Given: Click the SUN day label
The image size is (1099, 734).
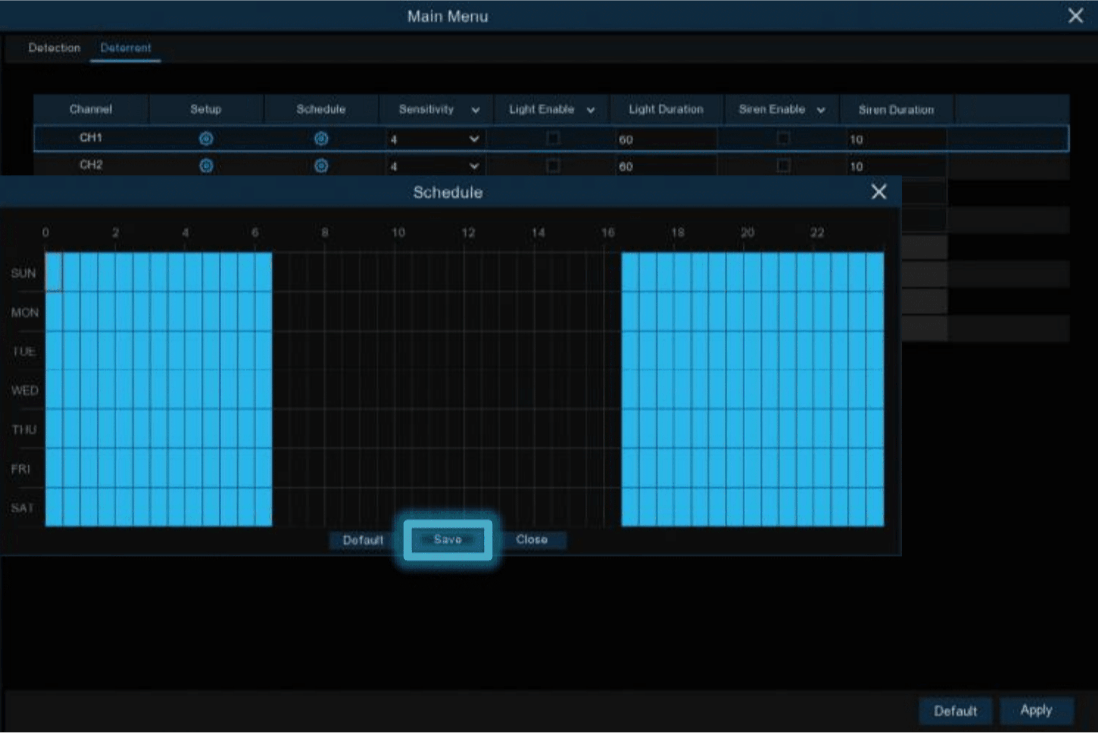Looking at the screenshot, I should click(x=23, y=273).
